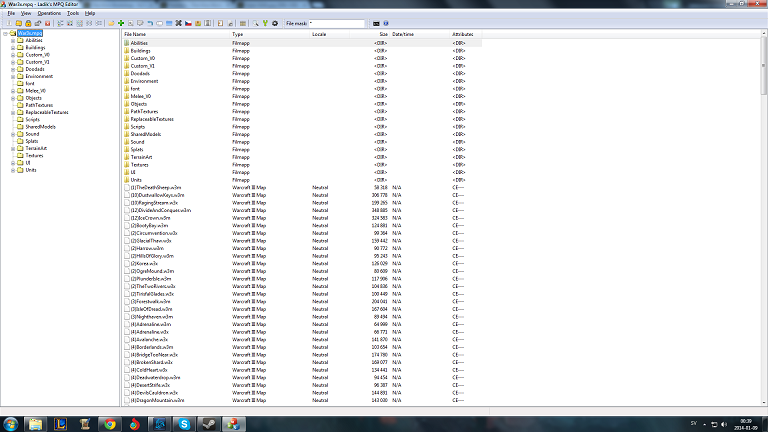Click the blue undo arrow toolbar icon

150,23
